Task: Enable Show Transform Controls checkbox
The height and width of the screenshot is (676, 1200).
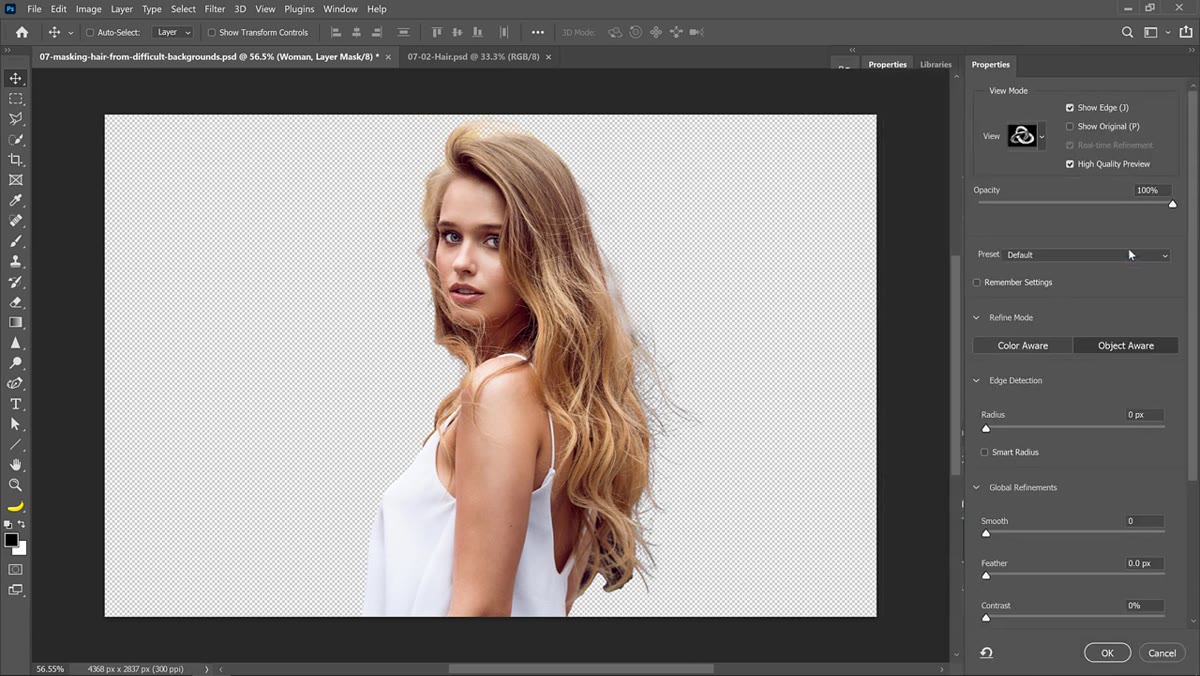Action: click(x=211, y=32)
